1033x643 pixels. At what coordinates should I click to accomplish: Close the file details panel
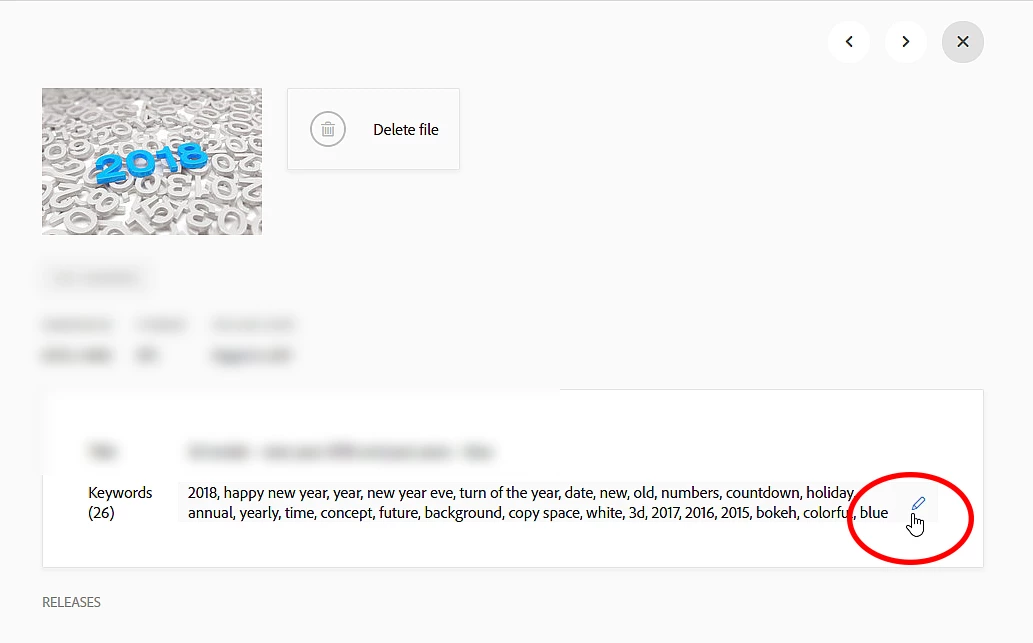point(963,42)
